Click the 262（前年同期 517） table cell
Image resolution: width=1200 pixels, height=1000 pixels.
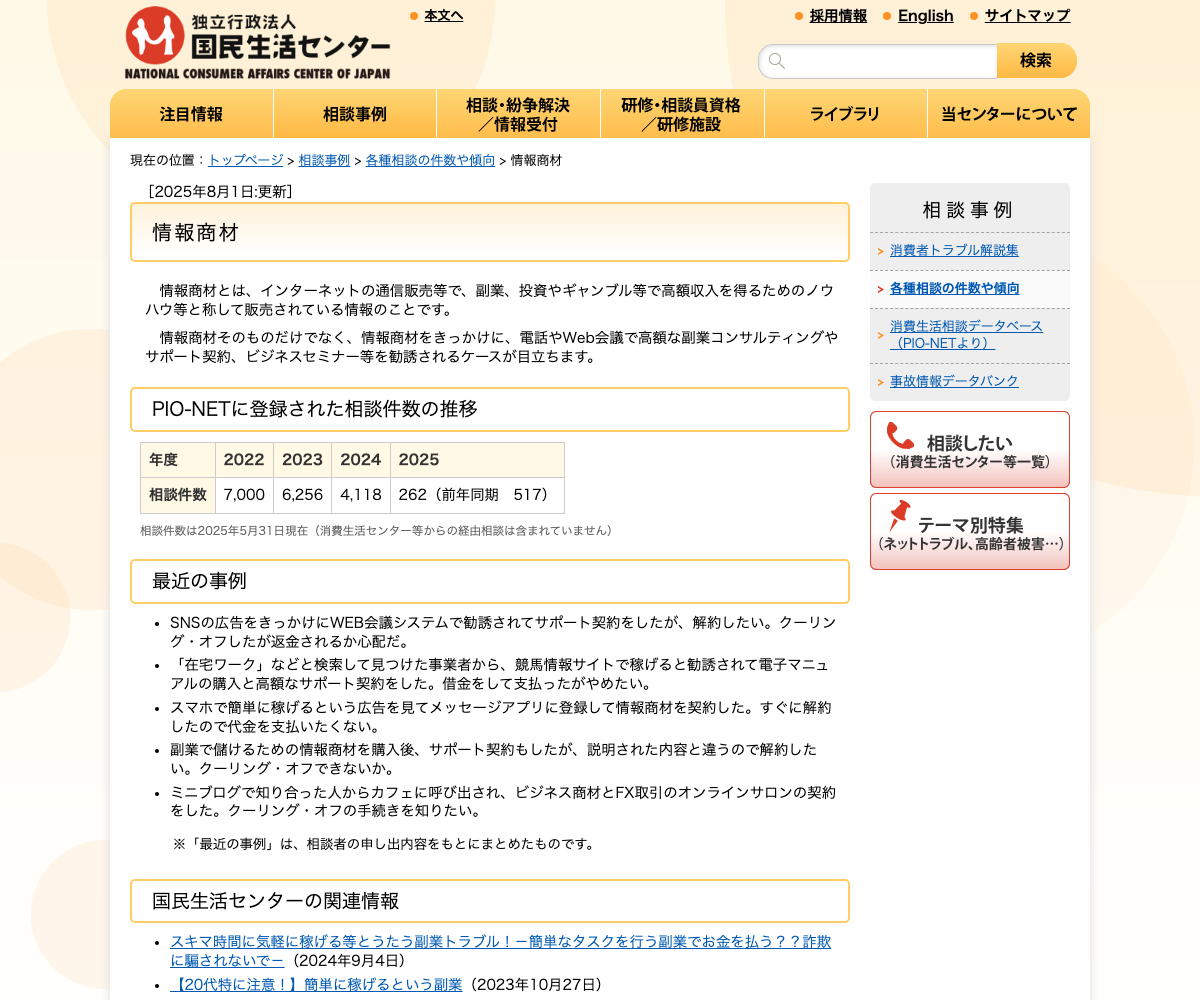(477, 495)
